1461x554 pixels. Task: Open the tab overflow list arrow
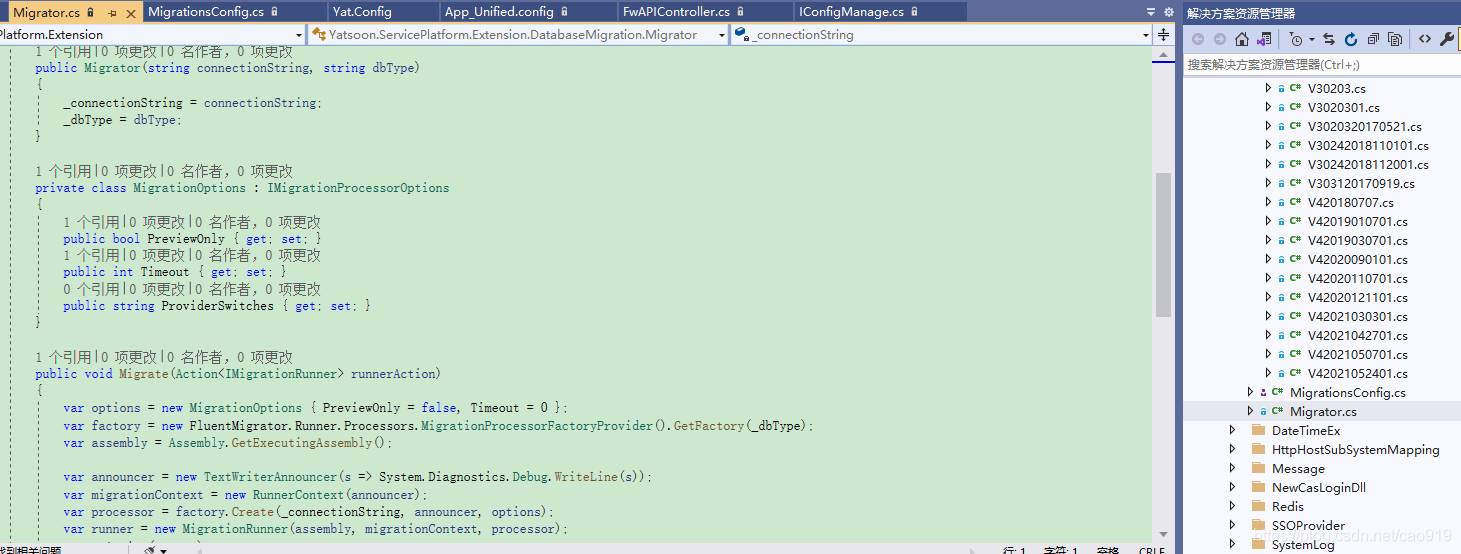1151,12
